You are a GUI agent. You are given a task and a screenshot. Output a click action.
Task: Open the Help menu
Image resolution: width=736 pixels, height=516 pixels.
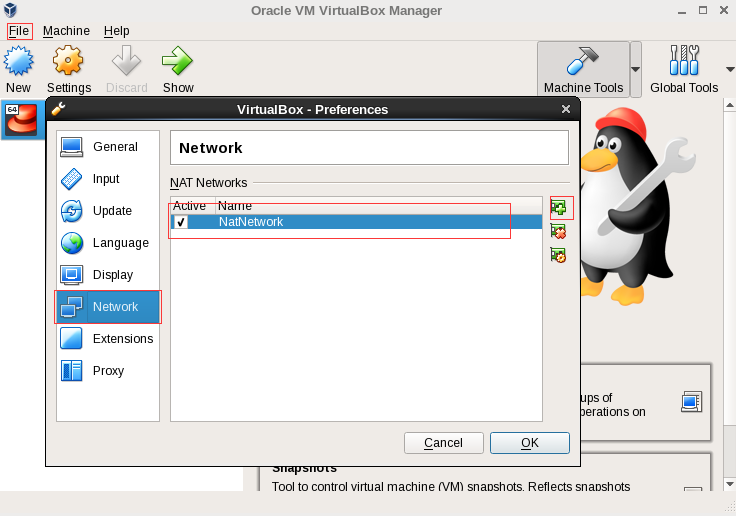116,31
